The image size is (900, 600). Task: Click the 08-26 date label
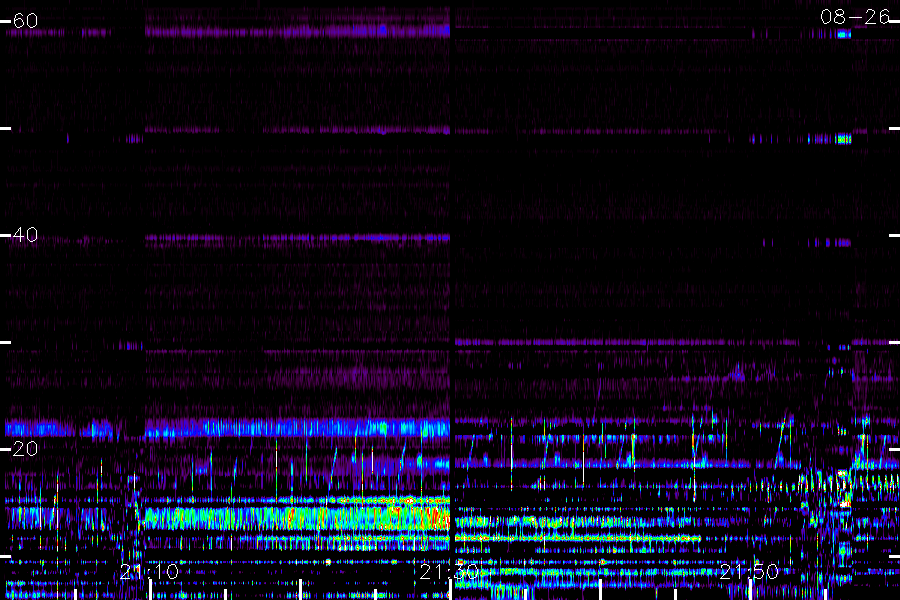coord(855,17)
